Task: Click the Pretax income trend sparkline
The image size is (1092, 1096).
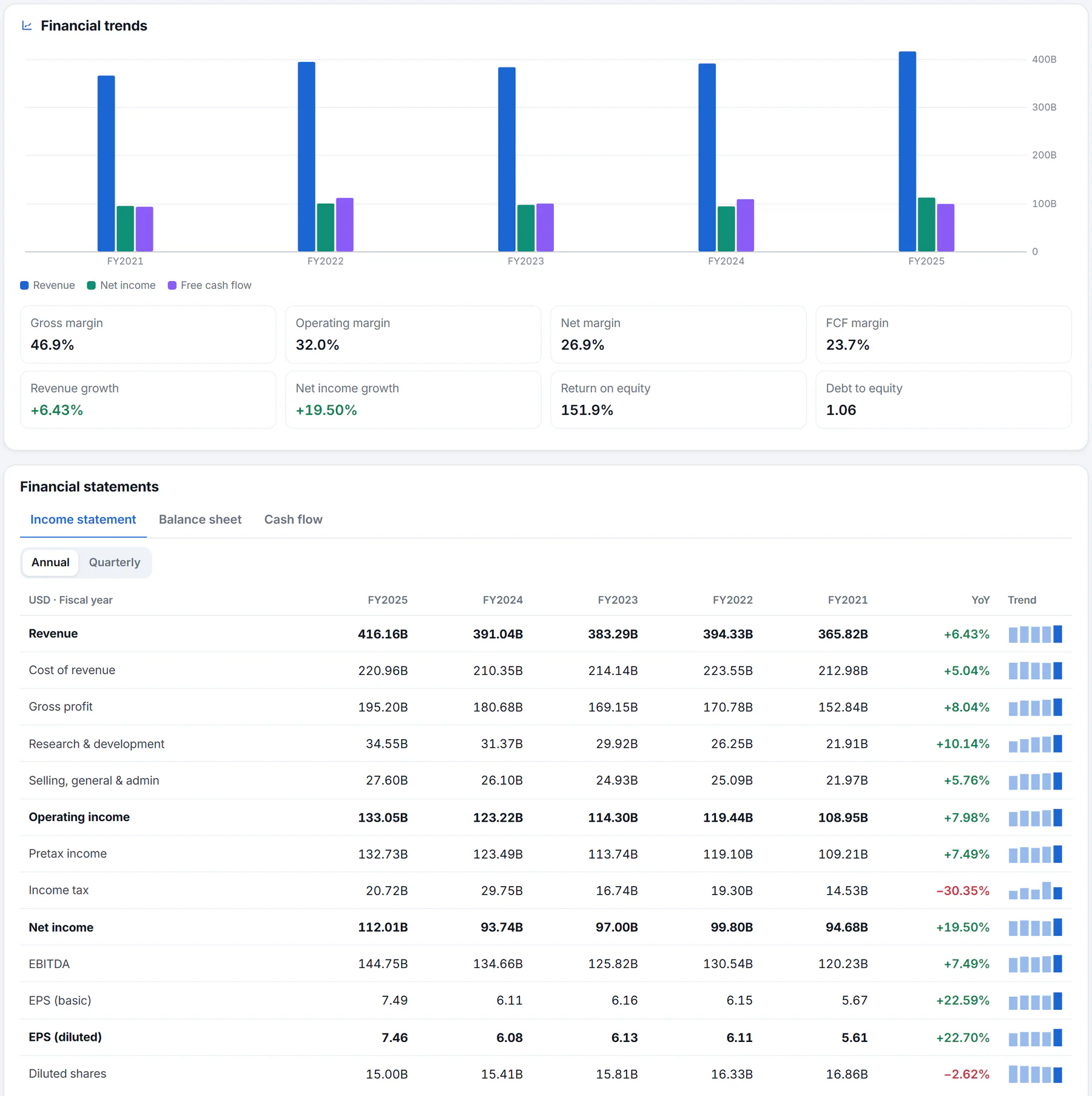Action: click(x=1035, y=854)
